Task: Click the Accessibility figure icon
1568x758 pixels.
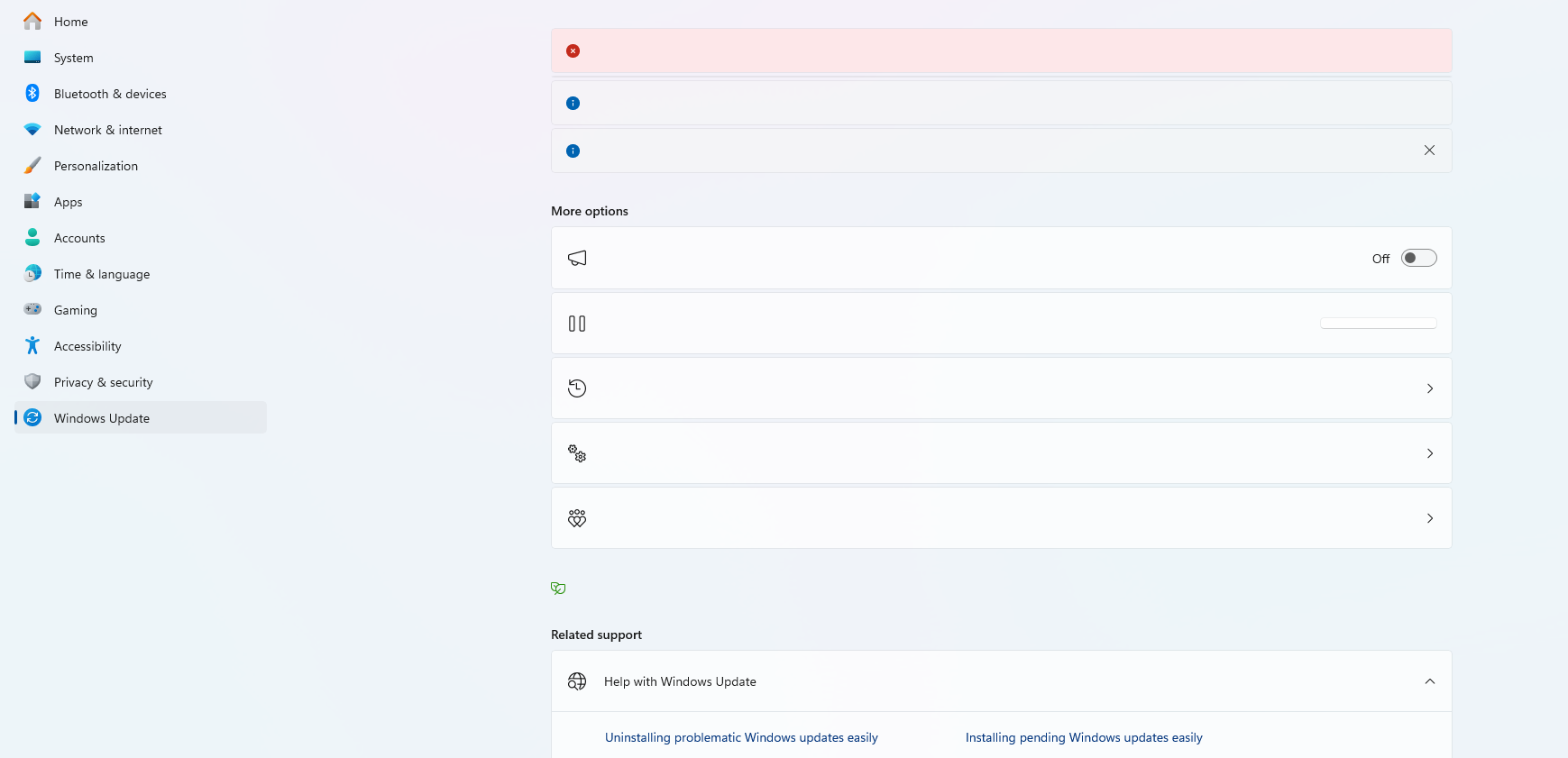Action: tap(32, 345)
